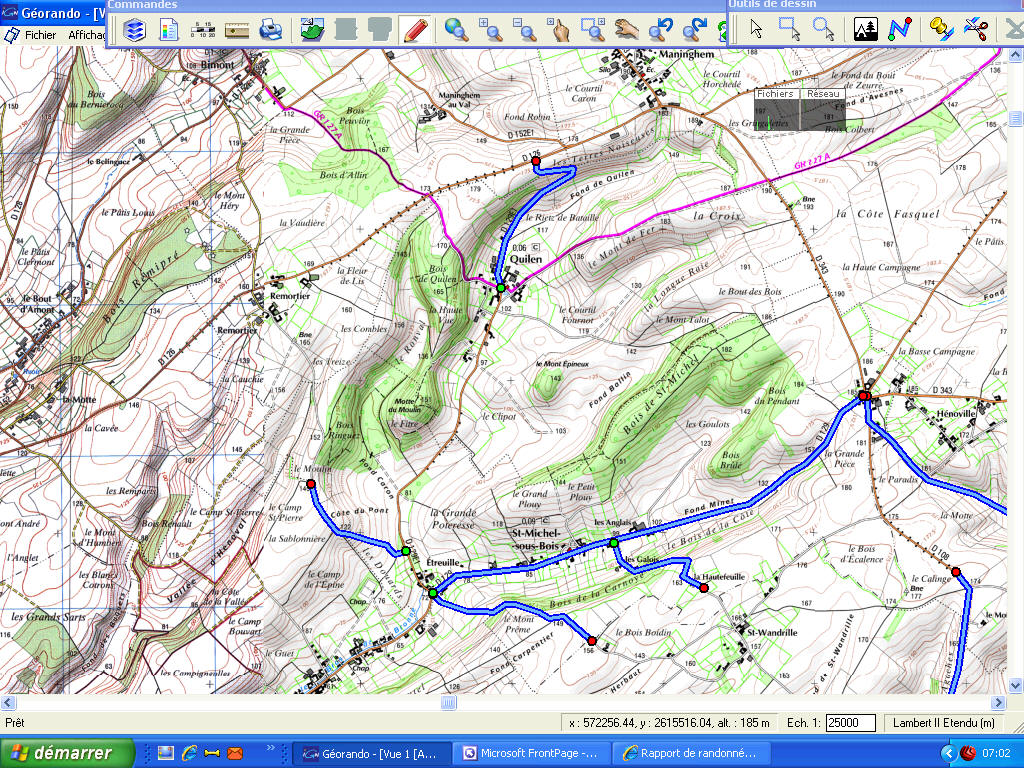Open the orange mail quick launch icon
Image resolution: width=1024 pixels, height=768 pixels.
pyautogui.click(x=234, y=754)
